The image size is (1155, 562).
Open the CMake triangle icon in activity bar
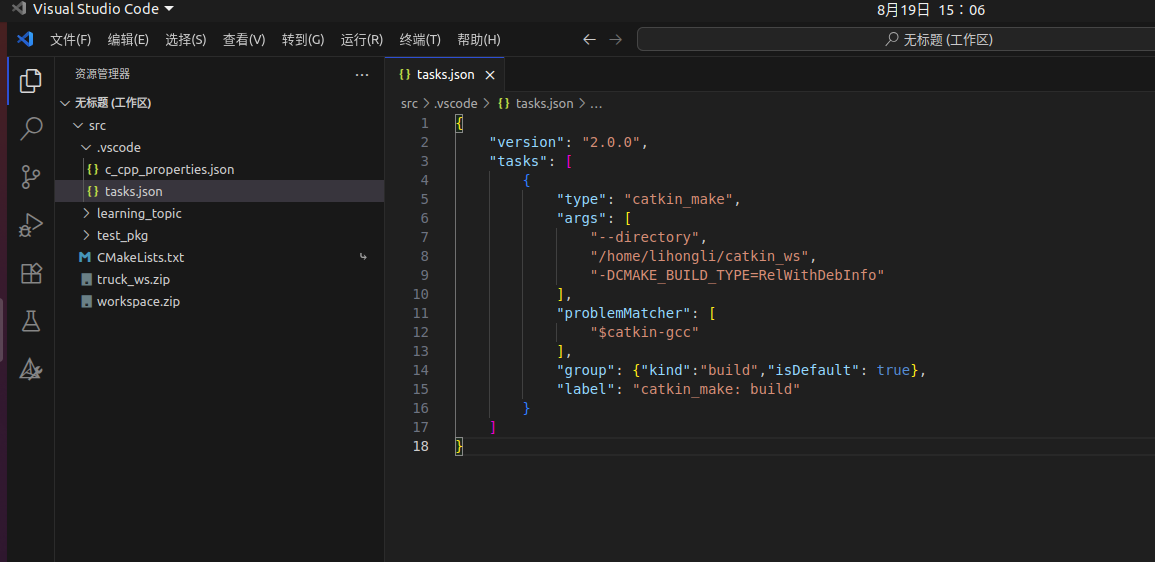[x=30, y=369]
